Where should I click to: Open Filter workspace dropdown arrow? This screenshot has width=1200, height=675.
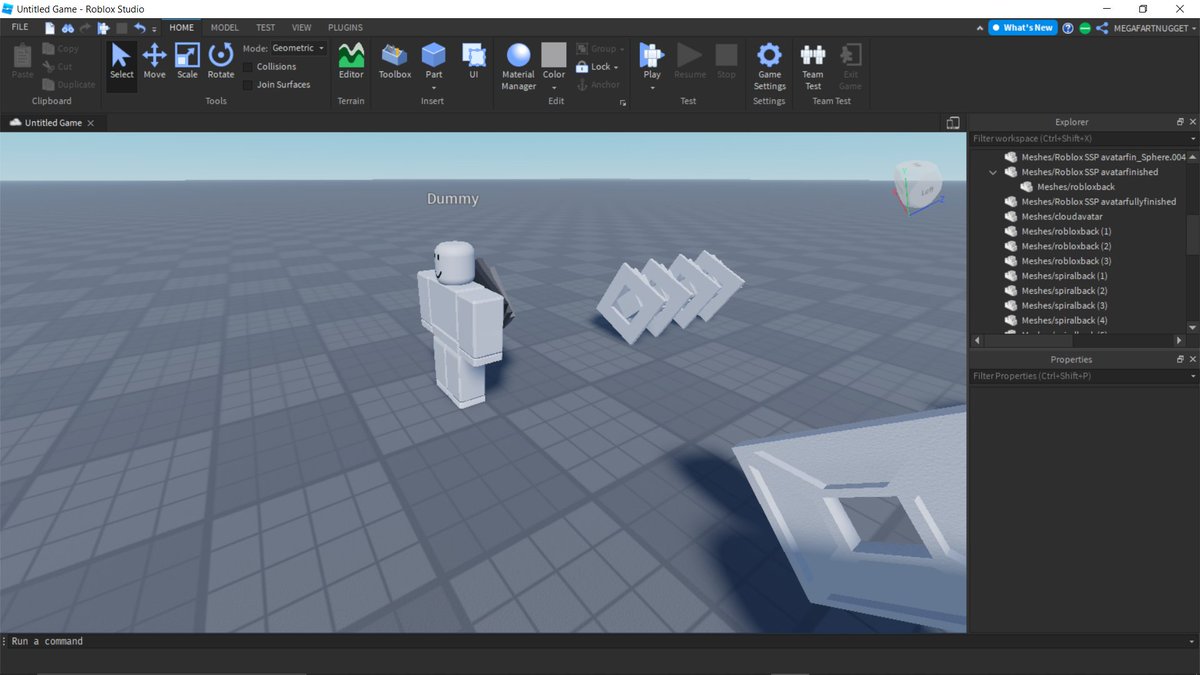(1192, 139)
